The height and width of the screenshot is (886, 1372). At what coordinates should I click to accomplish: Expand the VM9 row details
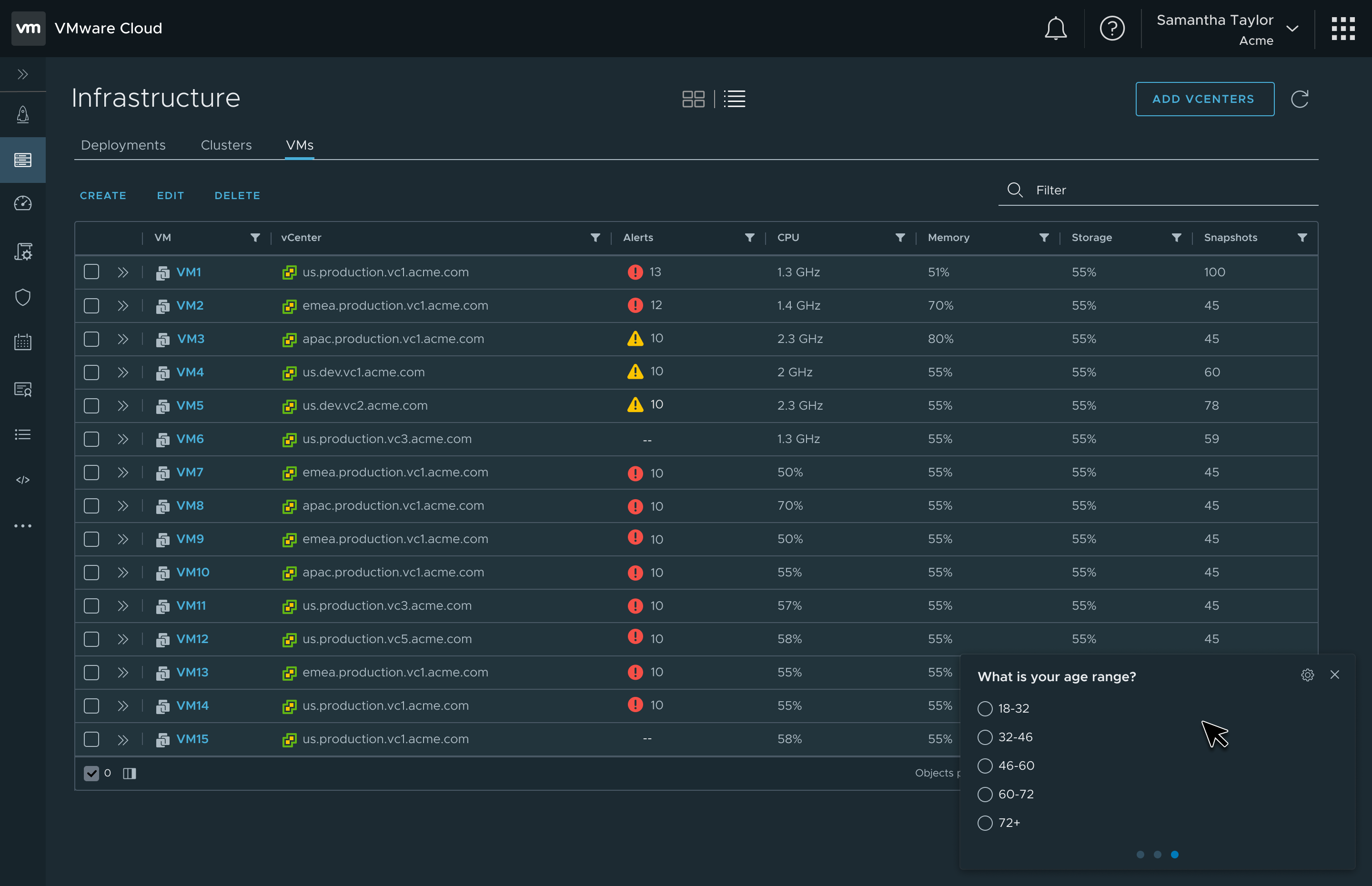(122, 539)
